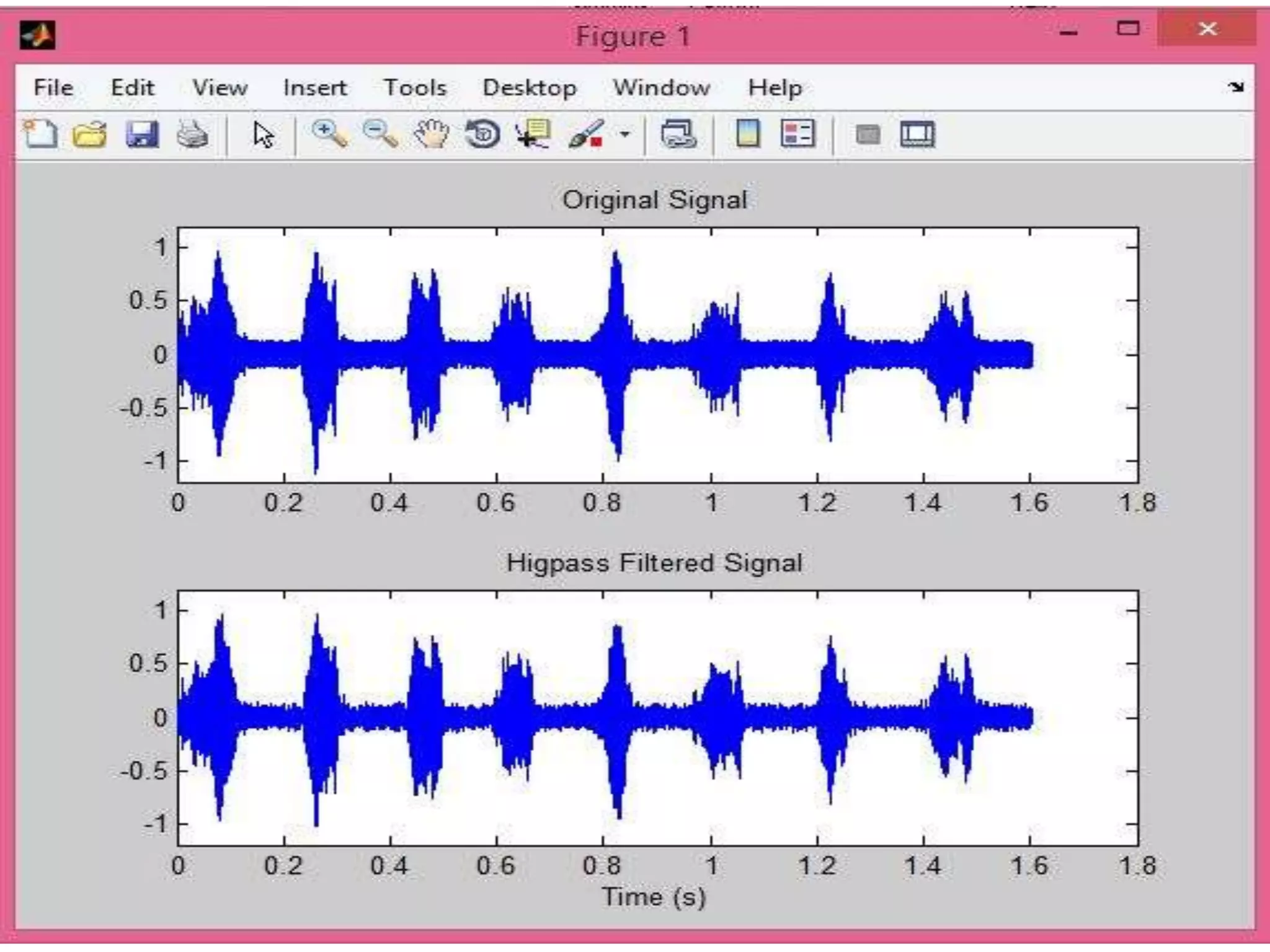This screenshot has width=1270, height=952.
Task: Toggle the Edit Plot arrow pointer
Action: pos(264,134)
